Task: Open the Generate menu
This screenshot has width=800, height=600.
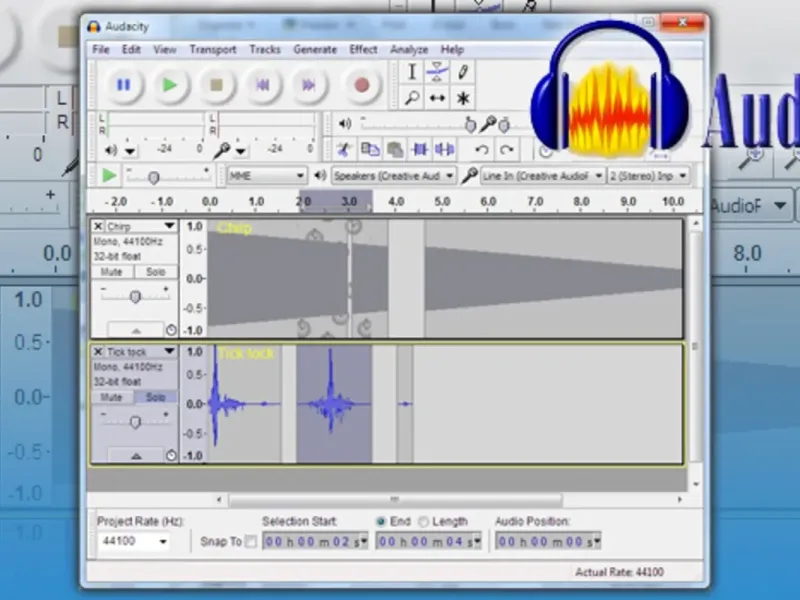Action: click(x=315, y=49)
